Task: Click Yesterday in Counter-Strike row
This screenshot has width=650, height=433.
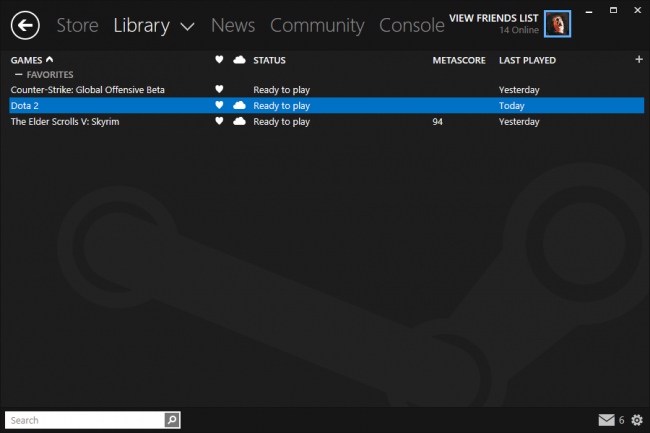Action: [x=519, y=90]
